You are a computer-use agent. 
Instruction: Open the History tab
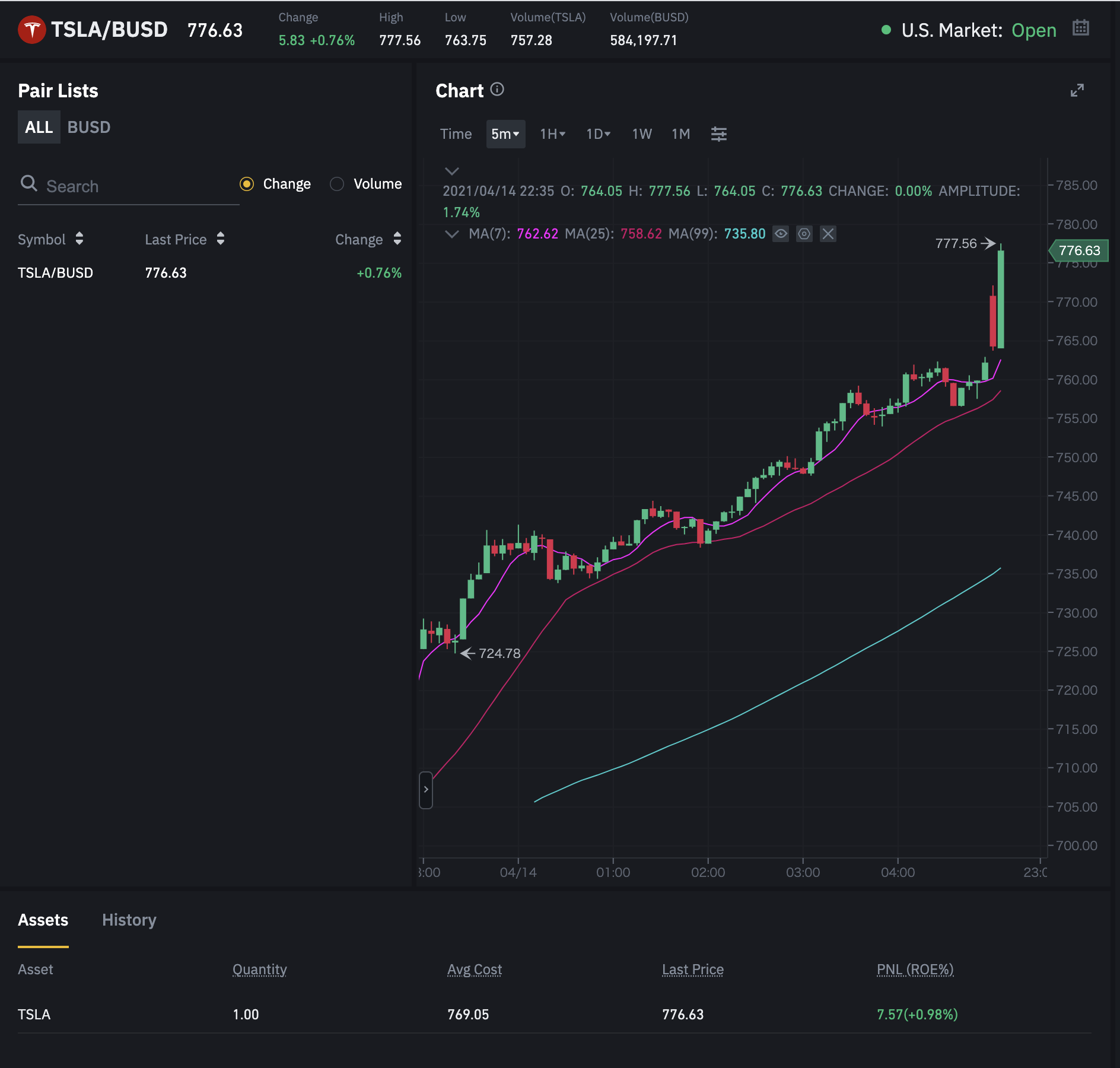coord(129,920)
